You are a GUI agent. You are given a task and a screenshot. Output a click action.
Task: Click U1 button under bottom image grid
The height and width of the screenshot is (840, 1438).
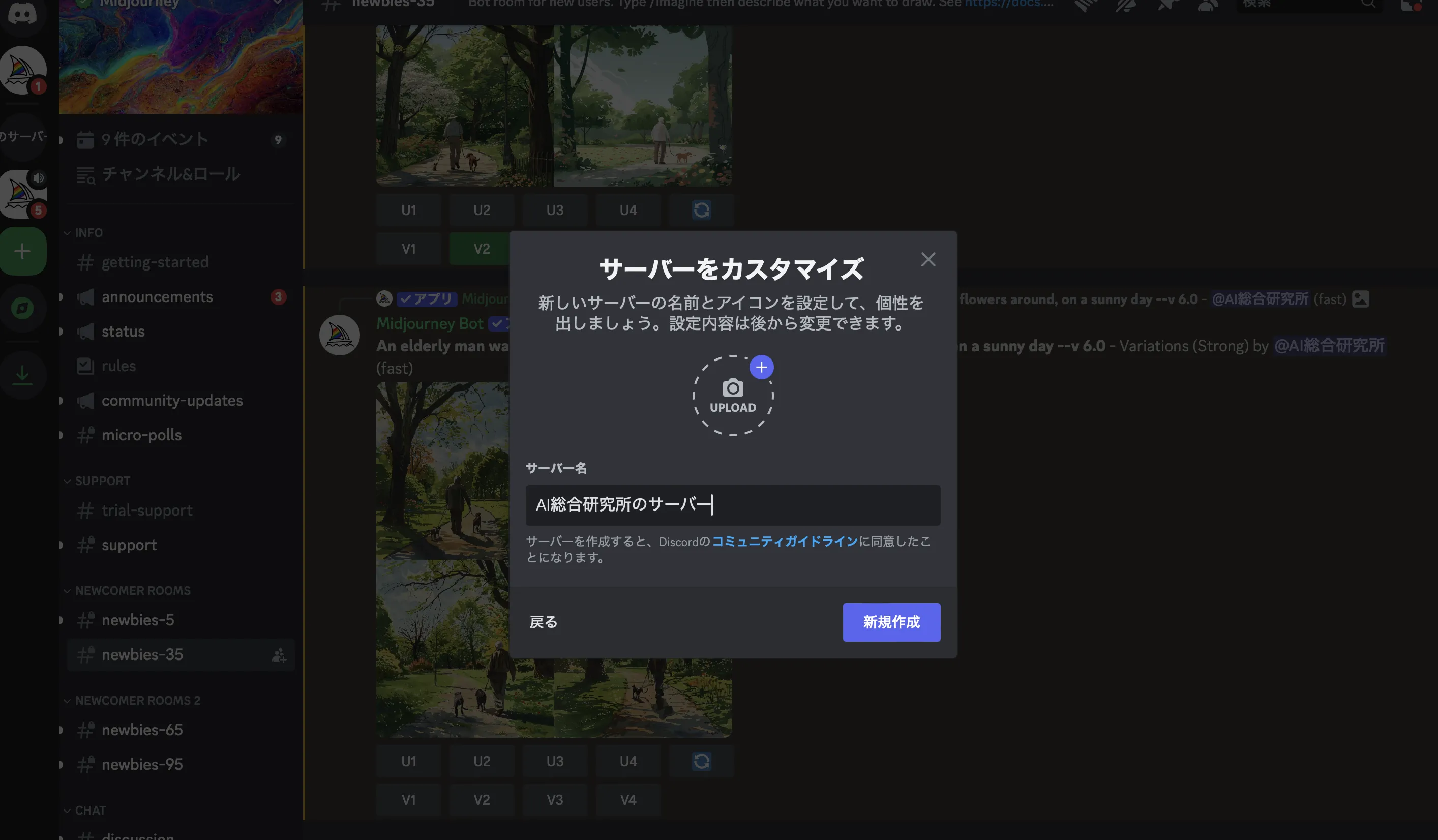coord(409,761)
